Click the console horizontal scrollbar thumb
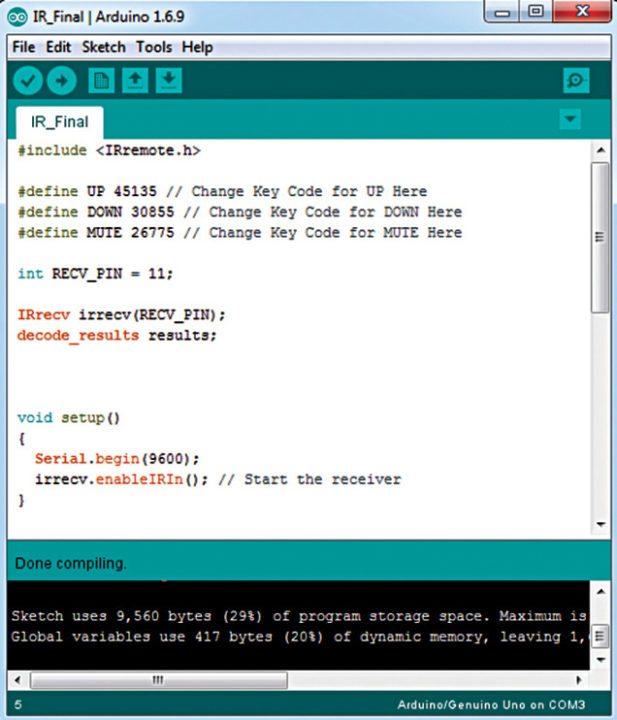This screenshot has height=720, width=617. click(x=158, y=680)
